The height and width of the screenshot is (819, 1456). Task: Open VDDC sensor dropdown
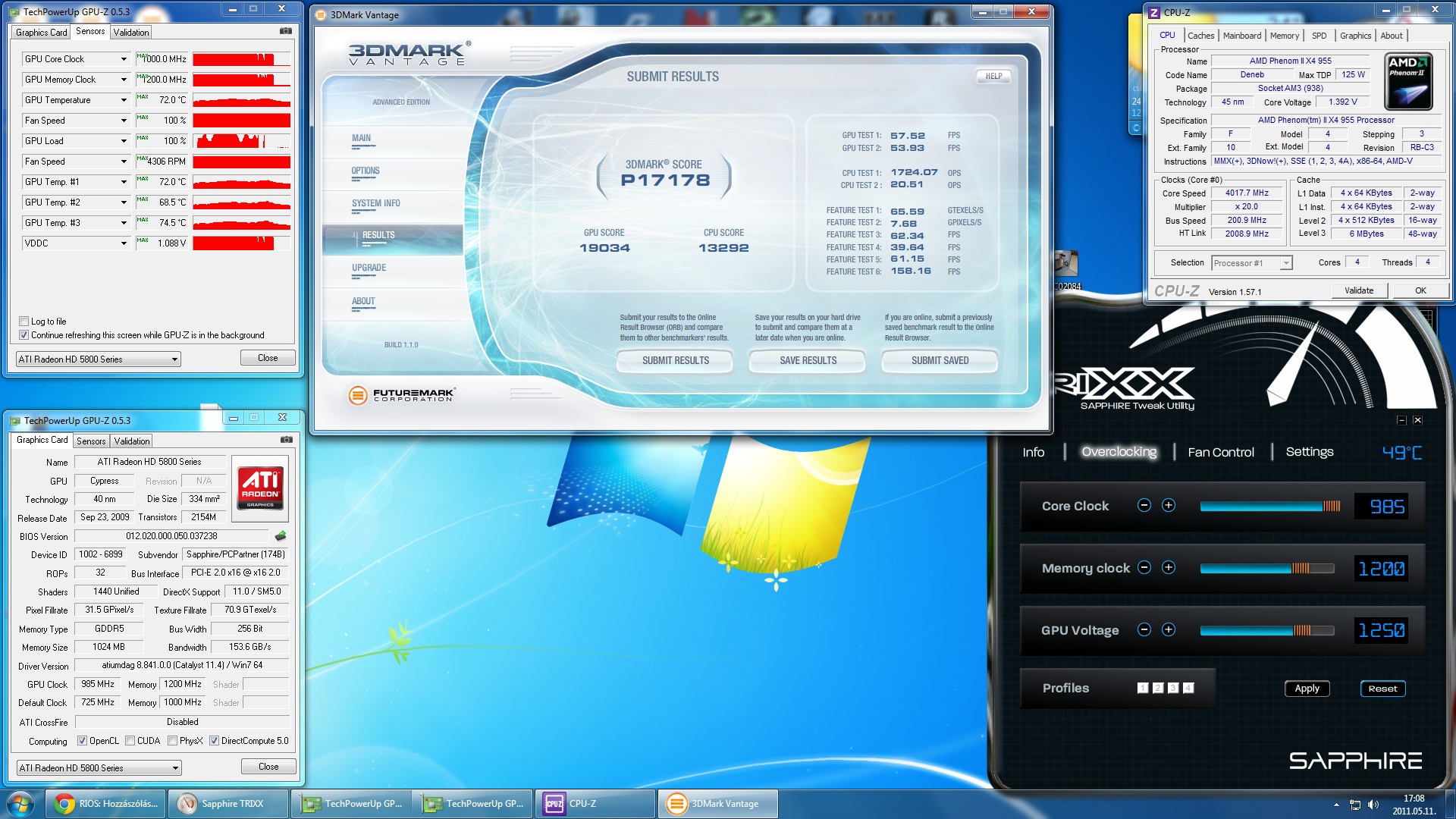pos(124,243)
